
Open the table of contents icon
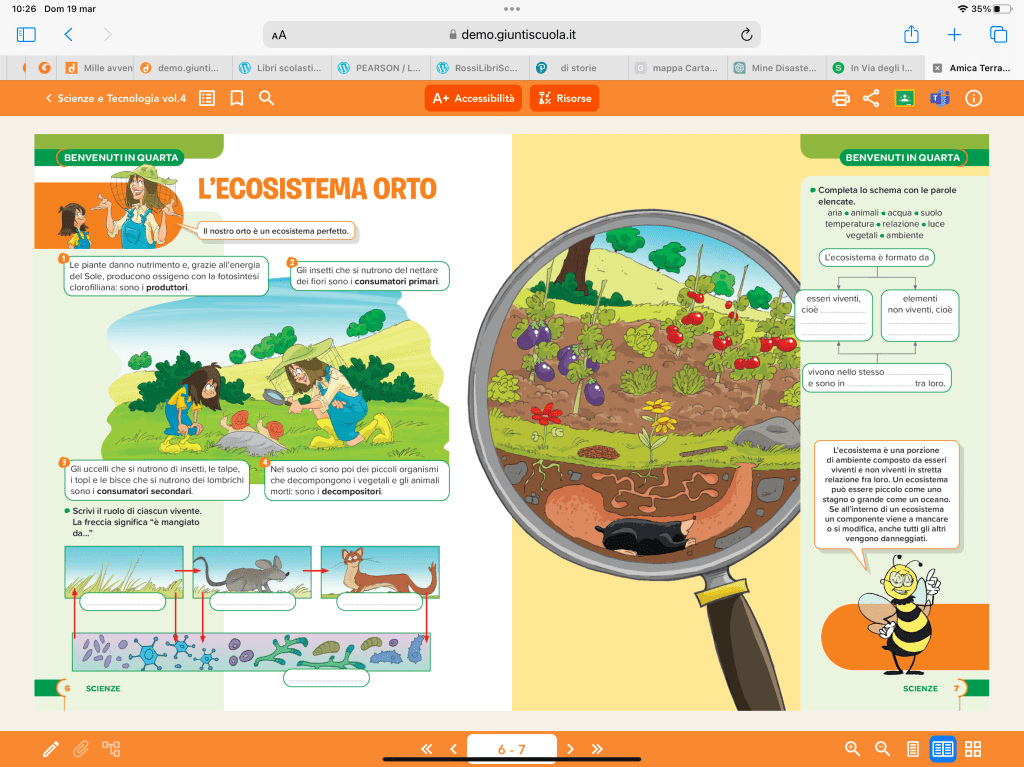coord(207,98)
